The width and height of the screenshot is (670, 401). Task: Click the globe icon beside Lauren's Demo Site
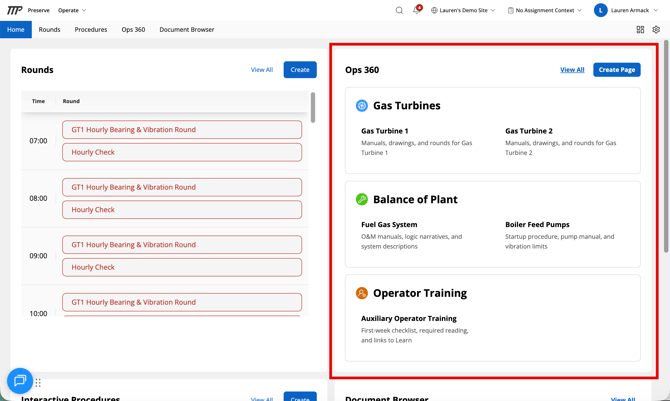(x=434, y=10)
